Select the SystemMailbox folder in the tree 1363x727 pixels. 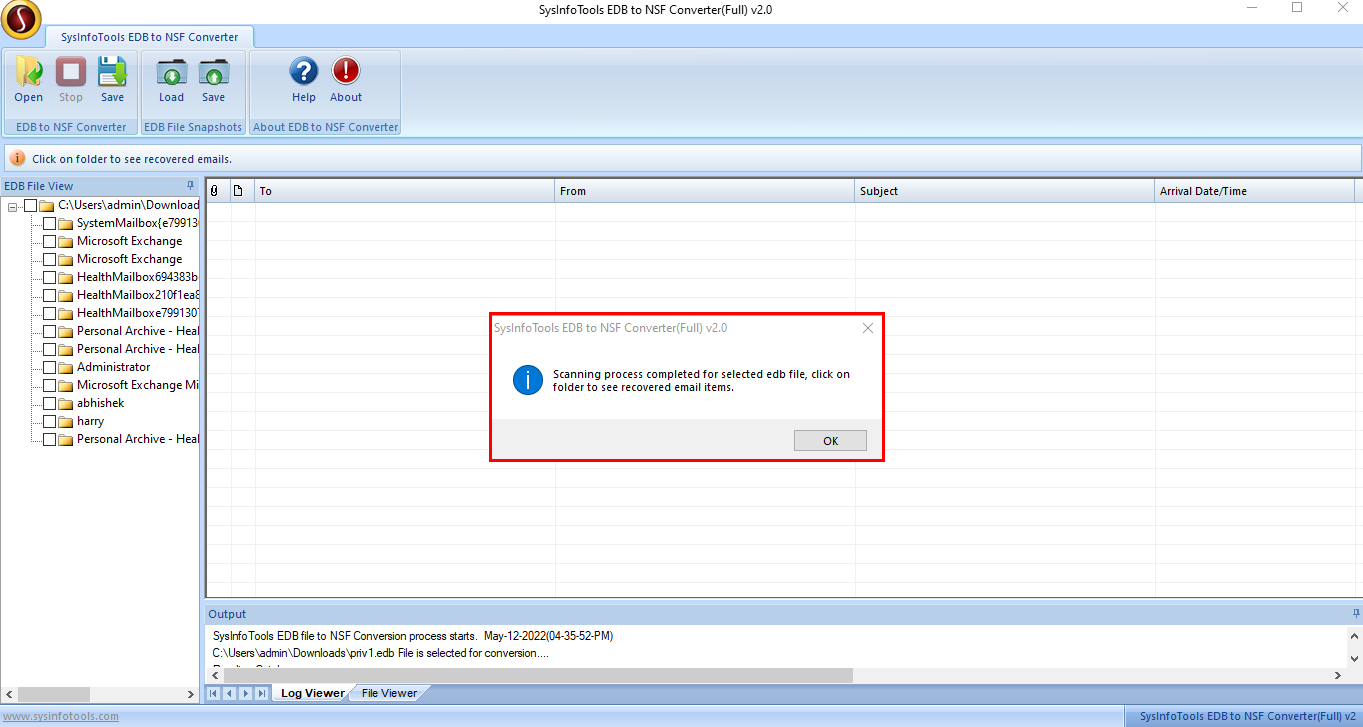pyautogui.click(x=138, y=223)
